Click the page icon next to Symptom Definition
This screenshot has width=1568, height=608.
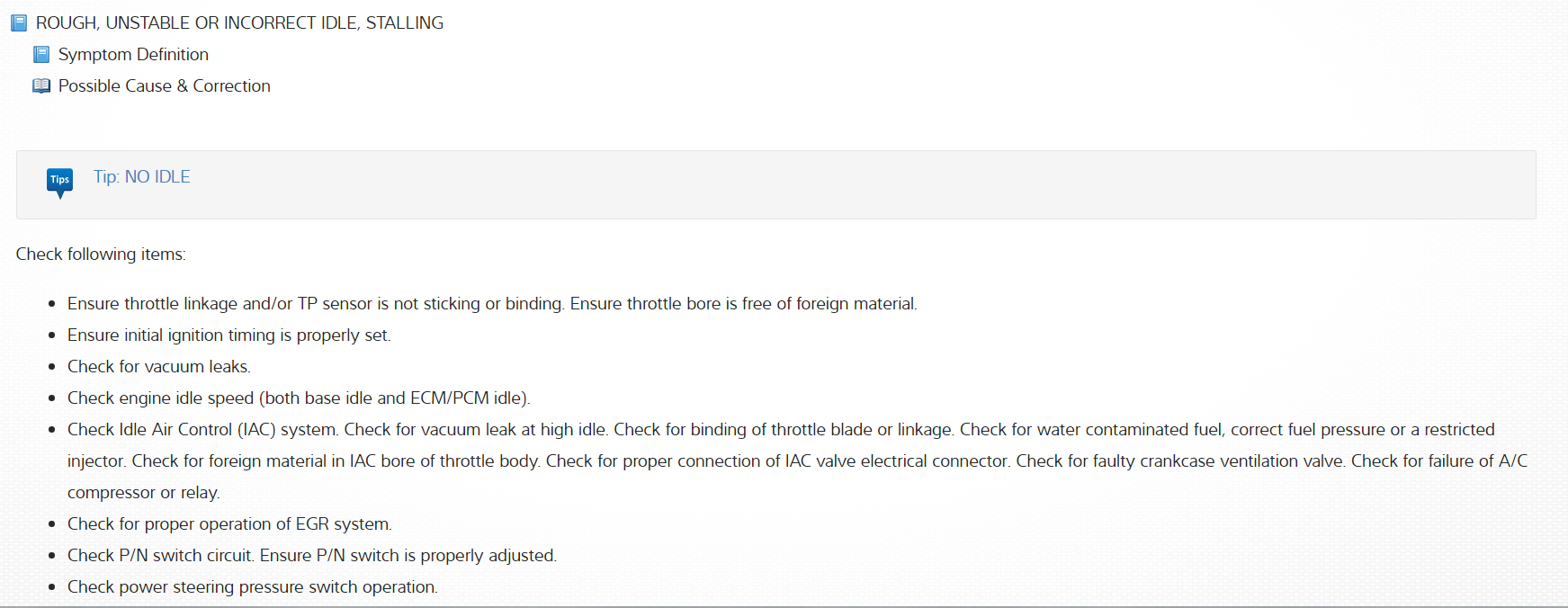(41, 55)
